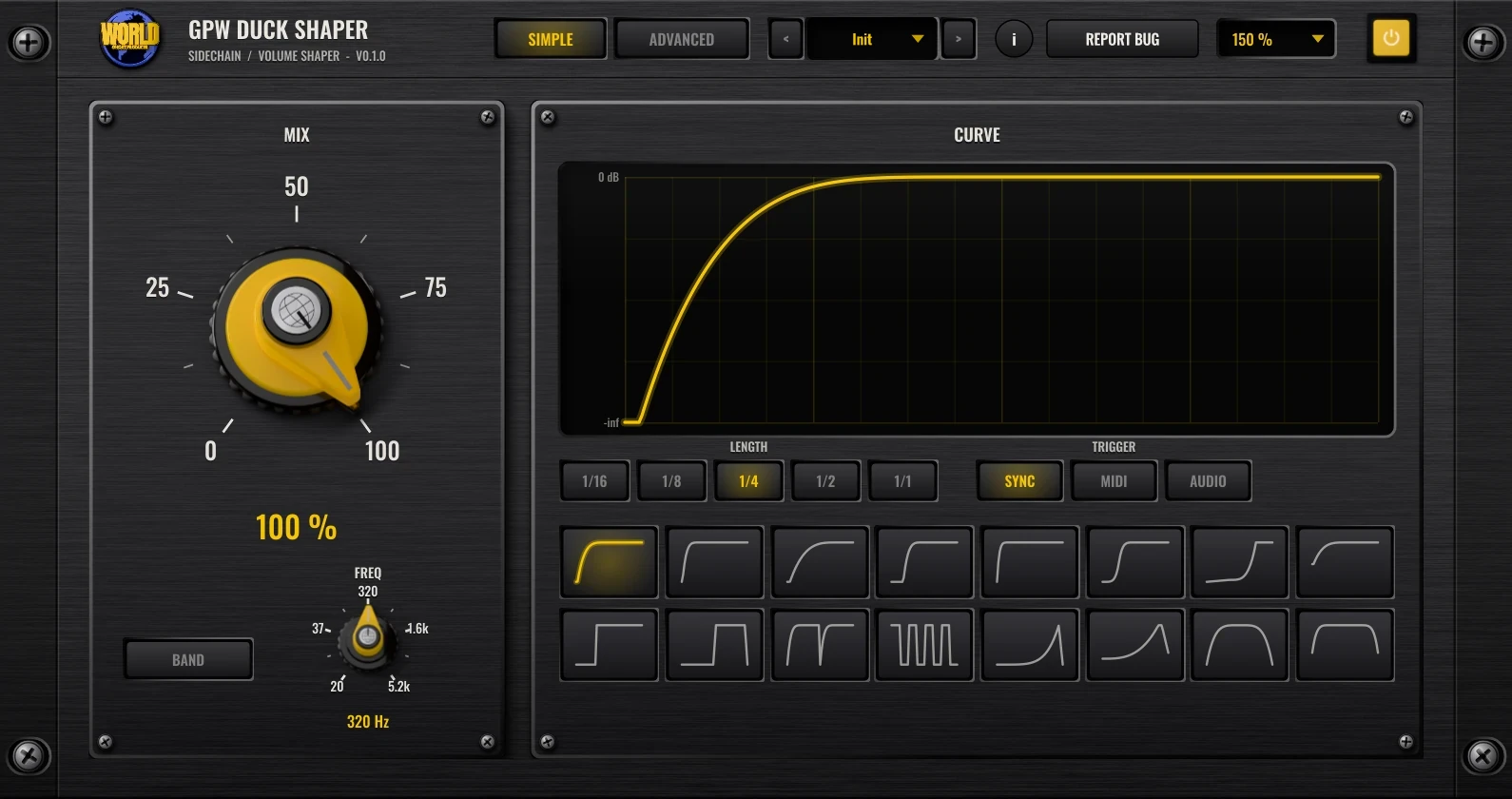This screenshot has height=799, width=1512.
Task: Switch trigger to AUDIO
Action: tap(1208, 481)
